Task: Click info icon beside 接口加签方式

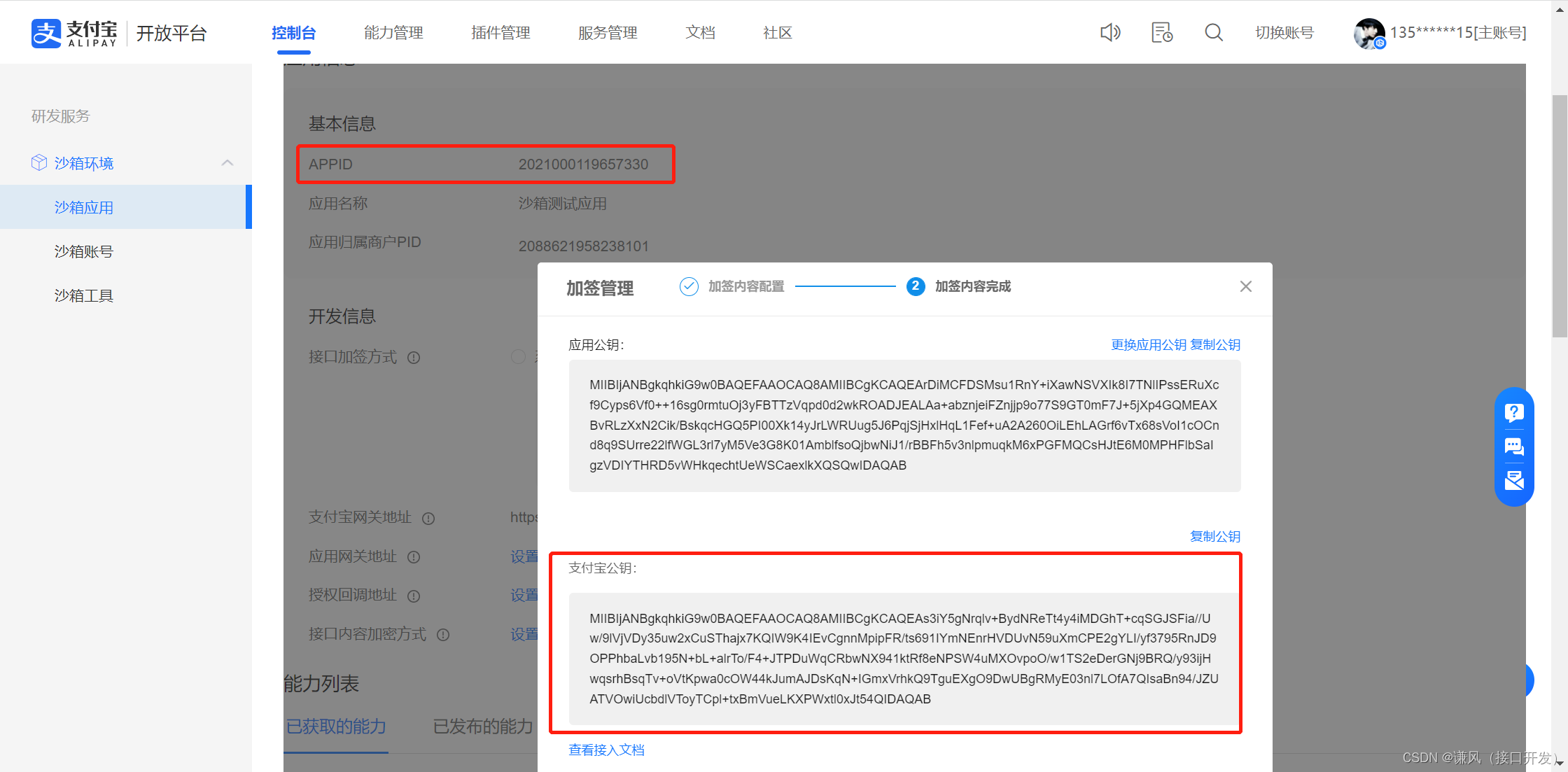Action: tap(414, 358)
